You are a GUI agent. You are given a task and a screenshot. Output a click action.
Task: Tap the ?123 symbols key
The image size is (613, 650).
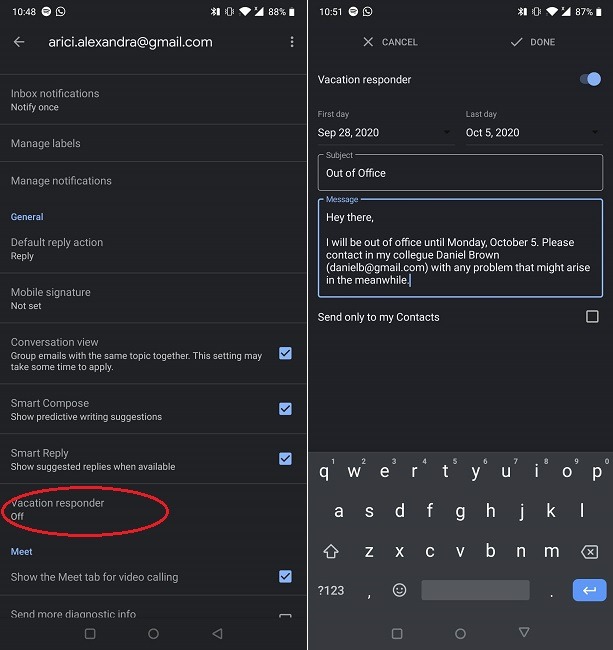tap(331, 590)
